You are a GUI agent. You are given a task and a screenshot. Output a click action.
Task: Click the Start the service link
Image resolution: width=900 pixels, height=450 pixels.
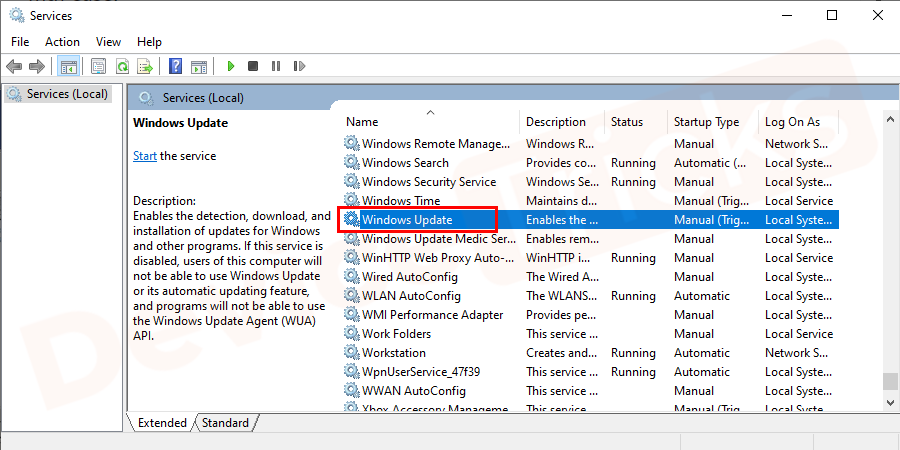click(145, 156)
